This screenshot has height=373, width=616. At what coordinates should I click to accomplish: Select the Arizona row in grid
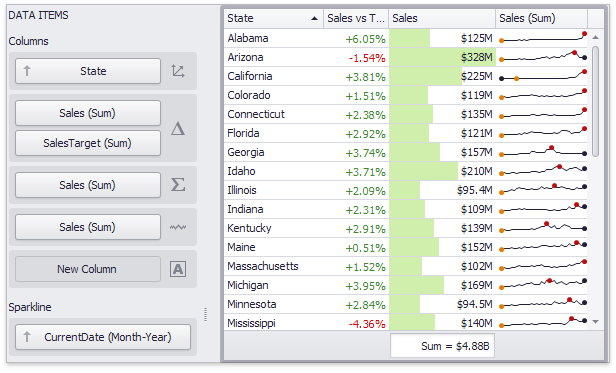coord(405,57)
